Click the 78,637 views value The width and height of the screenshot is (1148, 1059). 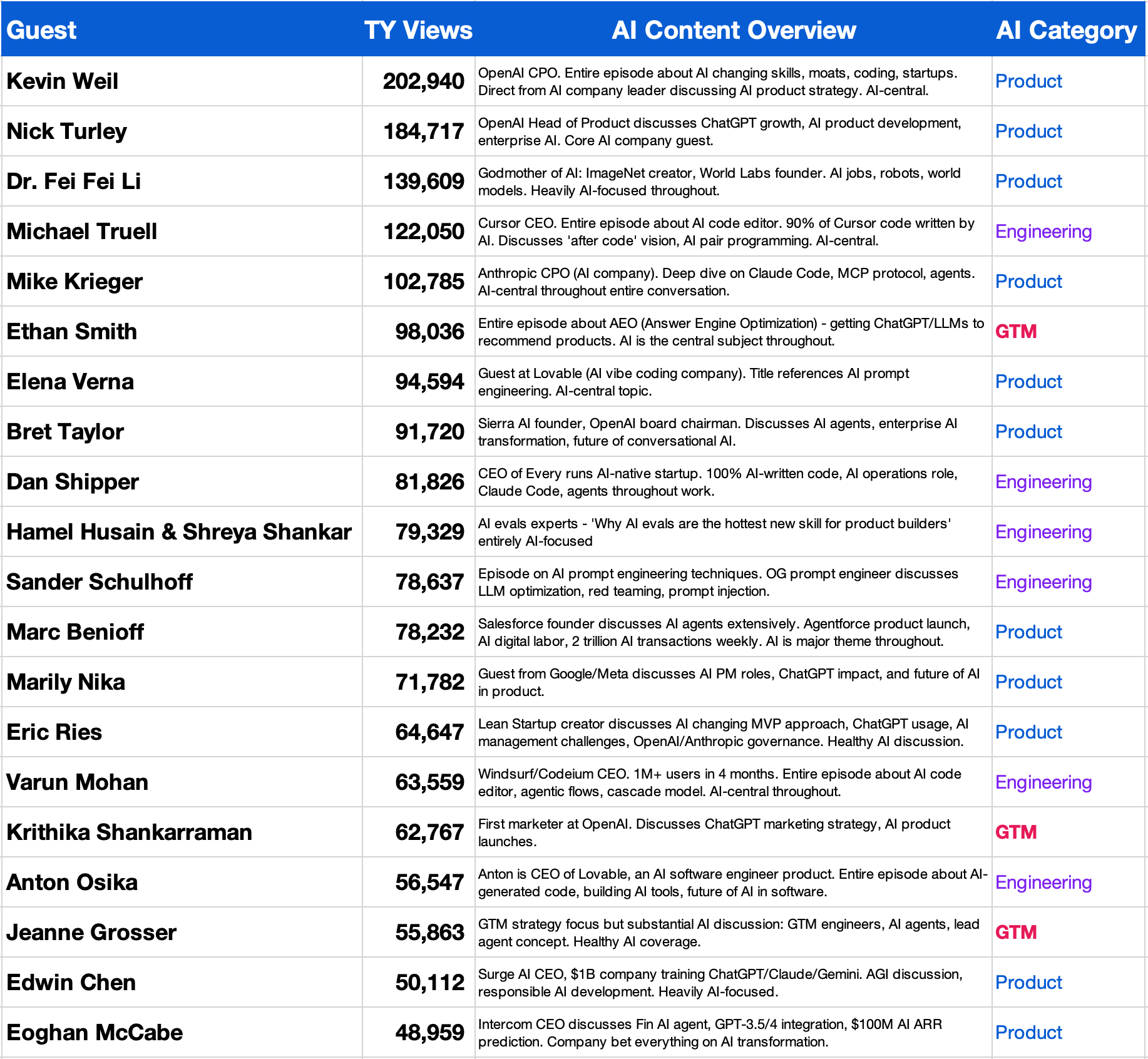coord(430,582)
